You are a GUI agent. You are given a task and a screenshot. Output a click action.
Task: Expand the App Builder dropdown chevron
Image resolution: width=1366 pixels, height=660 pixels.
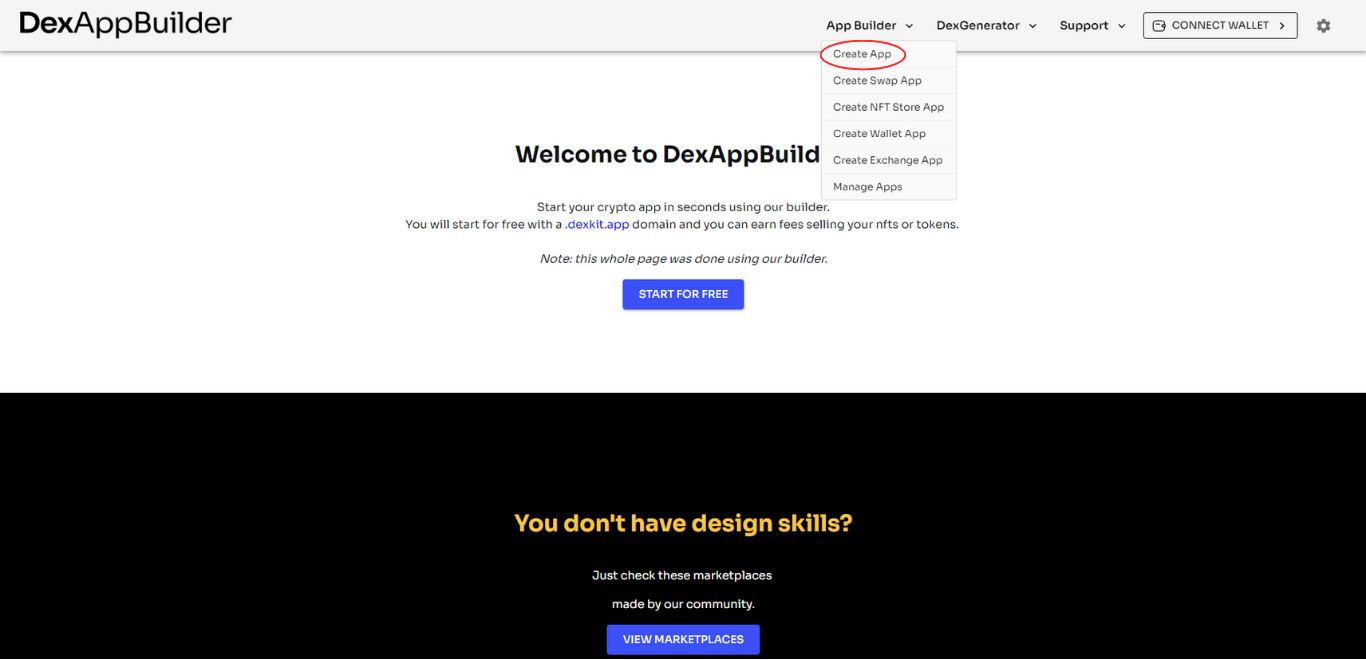click(908, 26)
